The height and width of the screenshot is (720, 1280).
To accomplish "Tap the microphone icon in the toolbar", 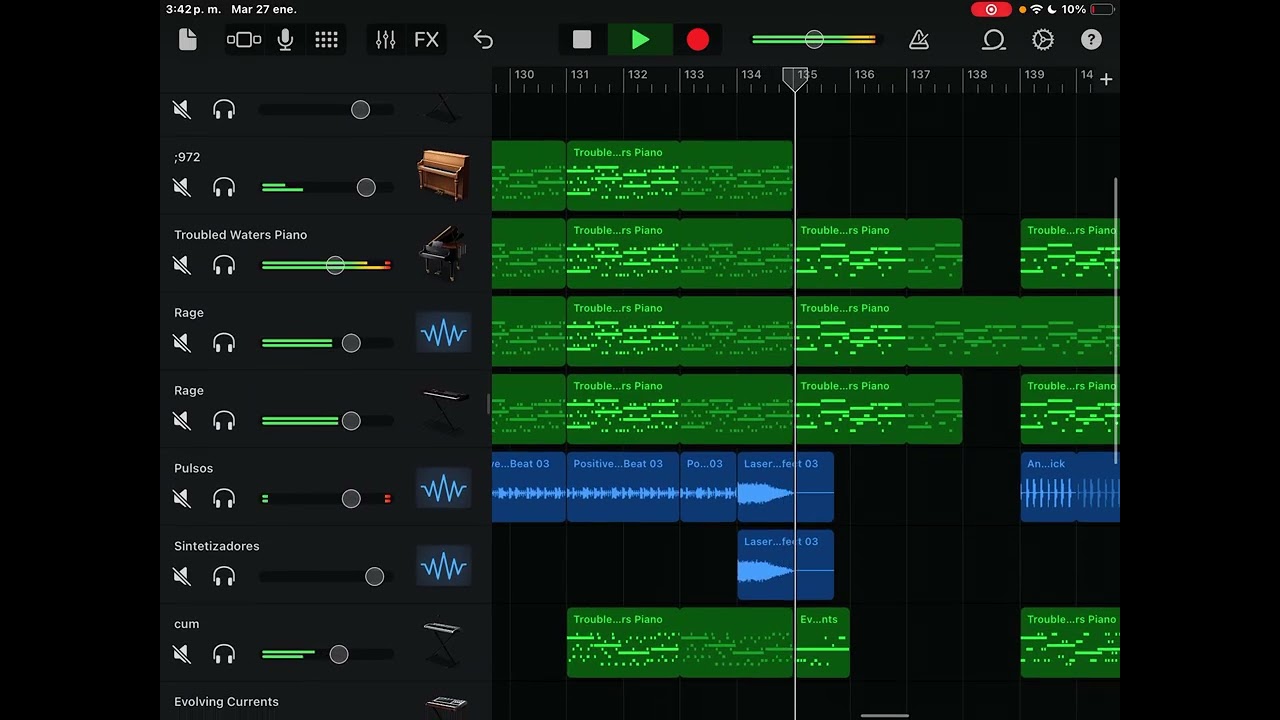I will click(x=285, y=40).
